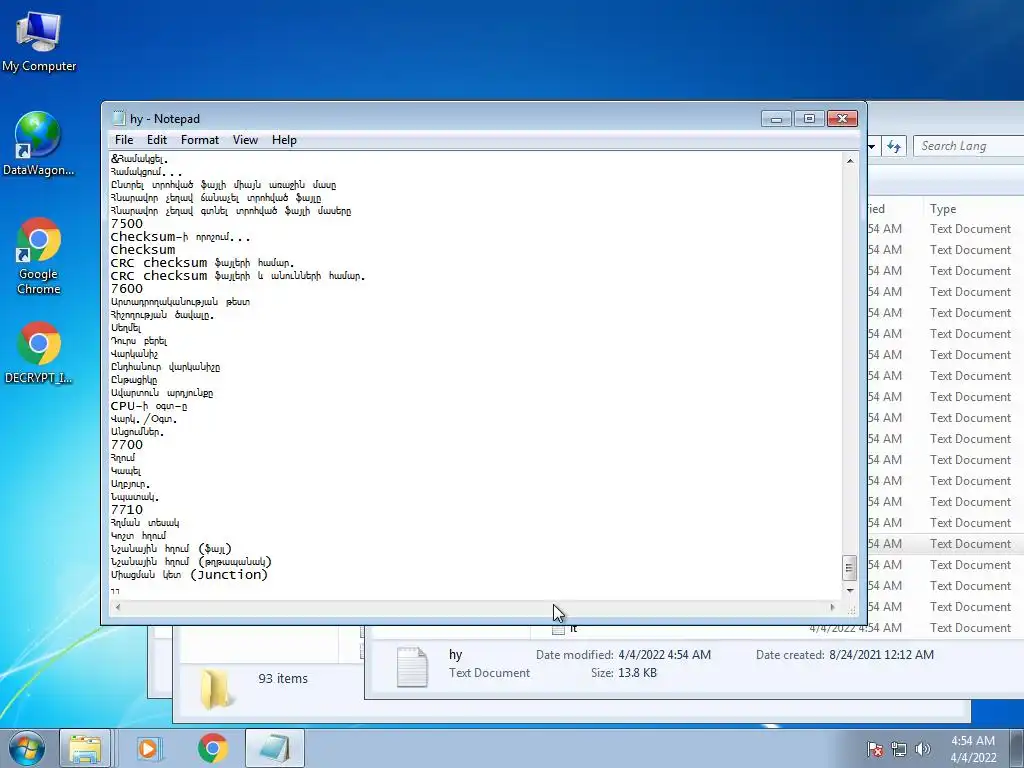Open the Notepad Format menu

click(x=200, y=140)
